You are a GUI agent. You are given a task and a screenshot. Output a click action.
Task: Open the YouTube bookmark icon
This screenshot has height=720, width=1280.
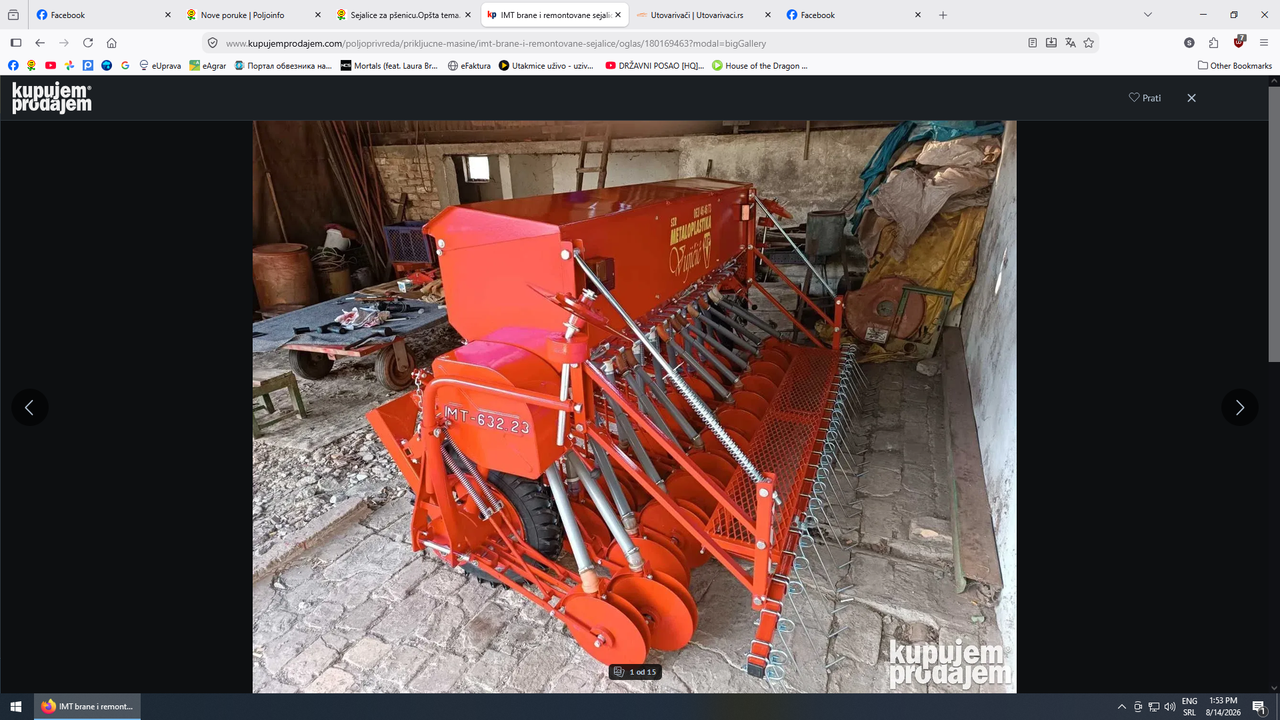tap(51, 65)
